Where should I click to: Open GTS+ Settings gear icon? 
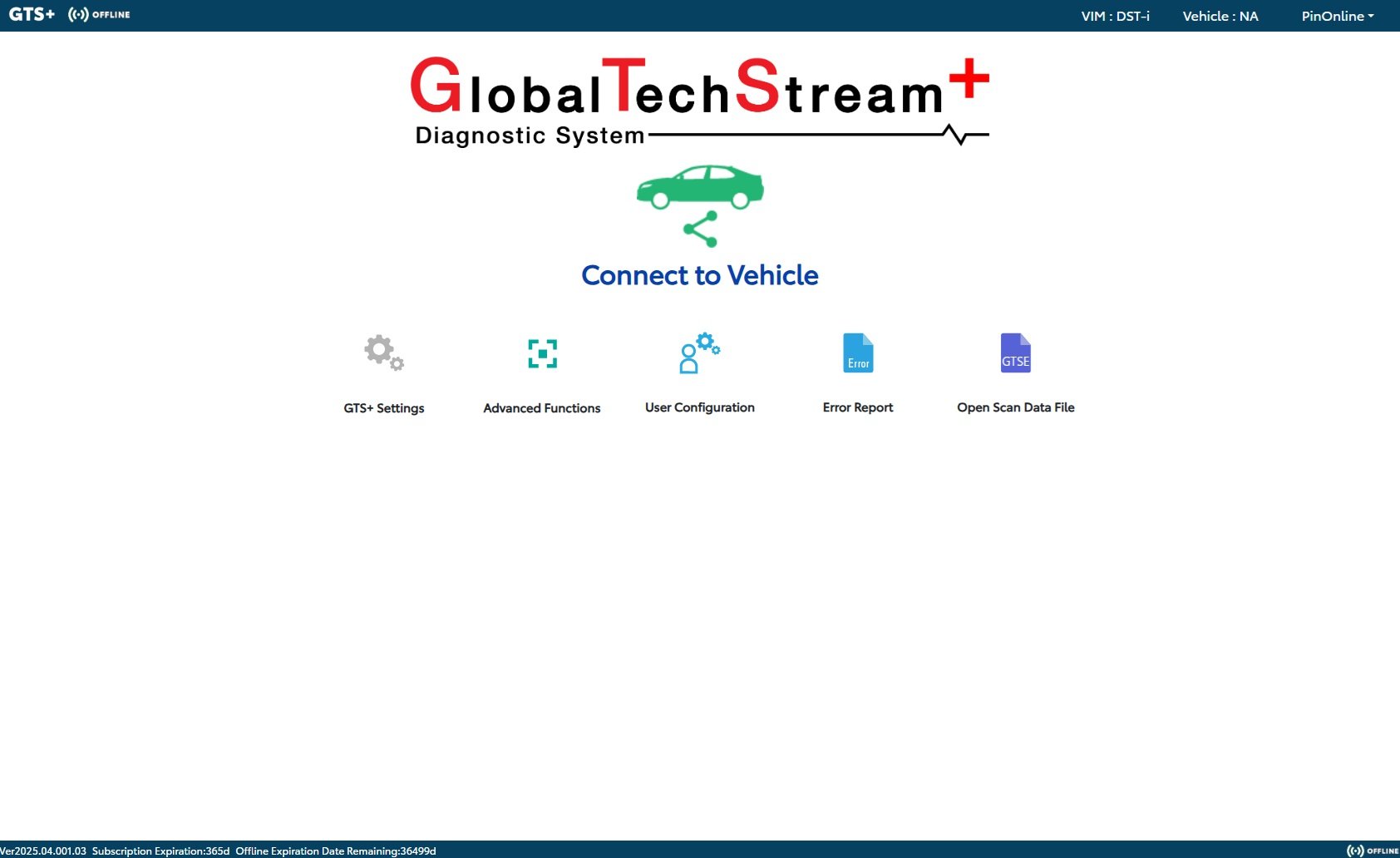point(383,353)
